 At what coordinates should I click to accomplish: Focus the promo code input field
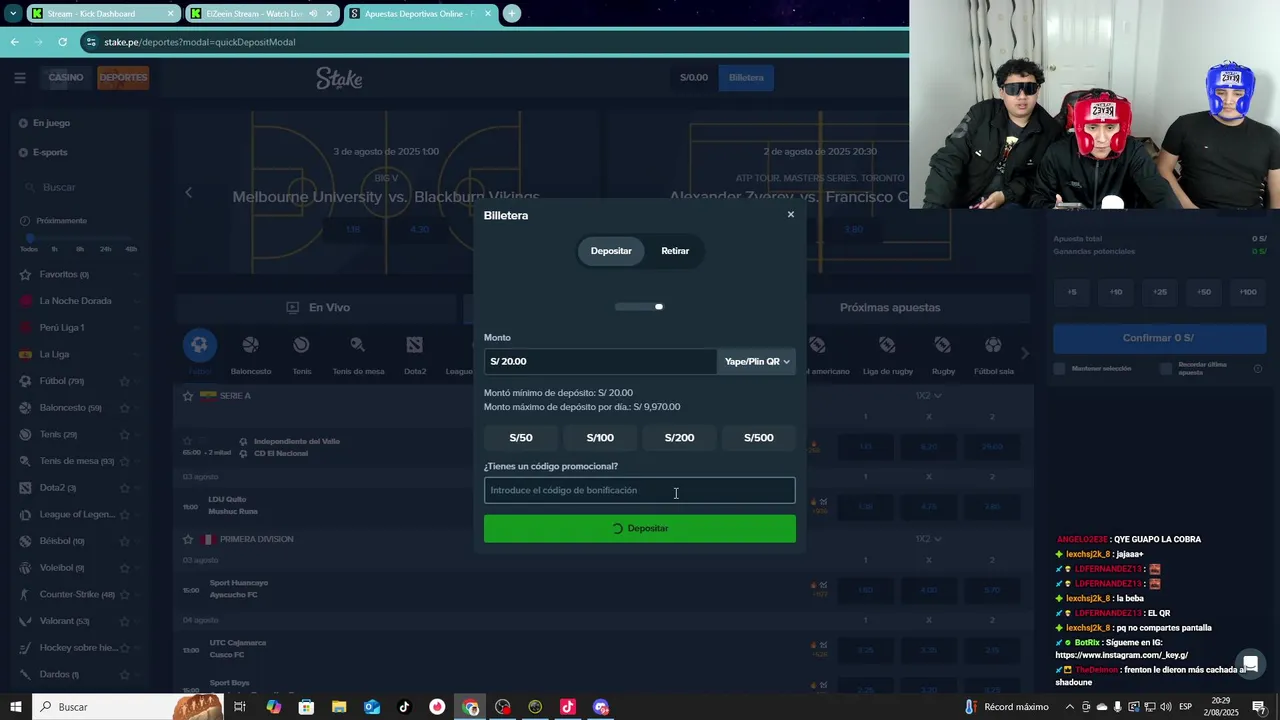[x=640, y=490]
